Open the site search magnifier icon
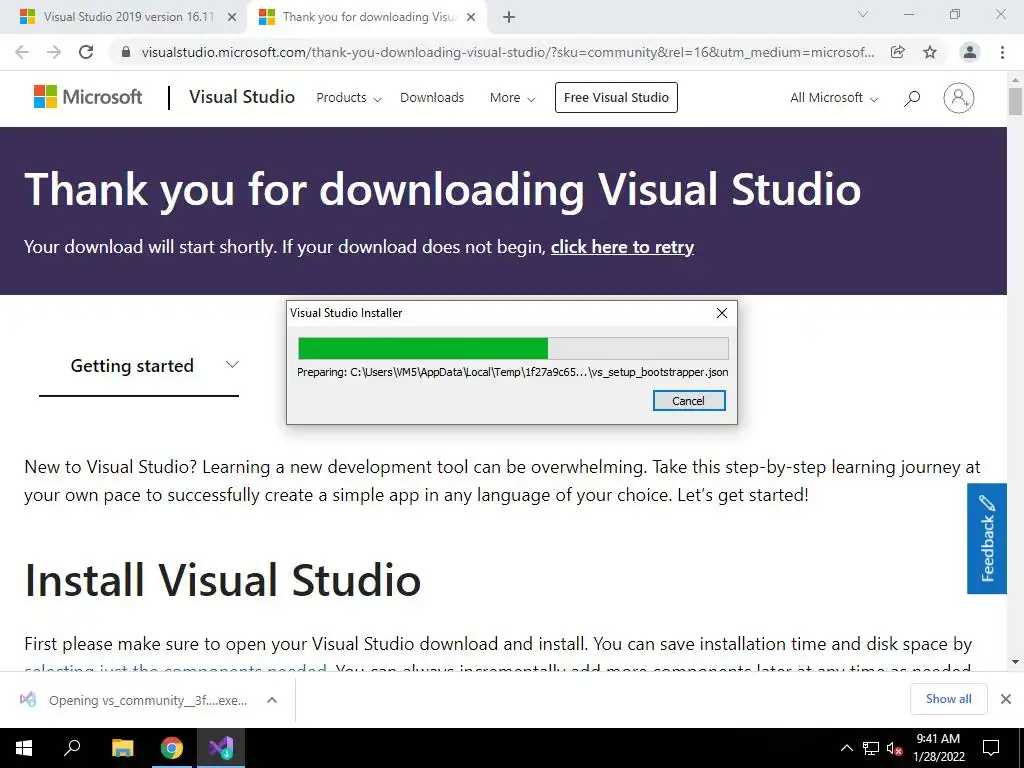Viewport: 1024px width, 768px height. (912, 98)
